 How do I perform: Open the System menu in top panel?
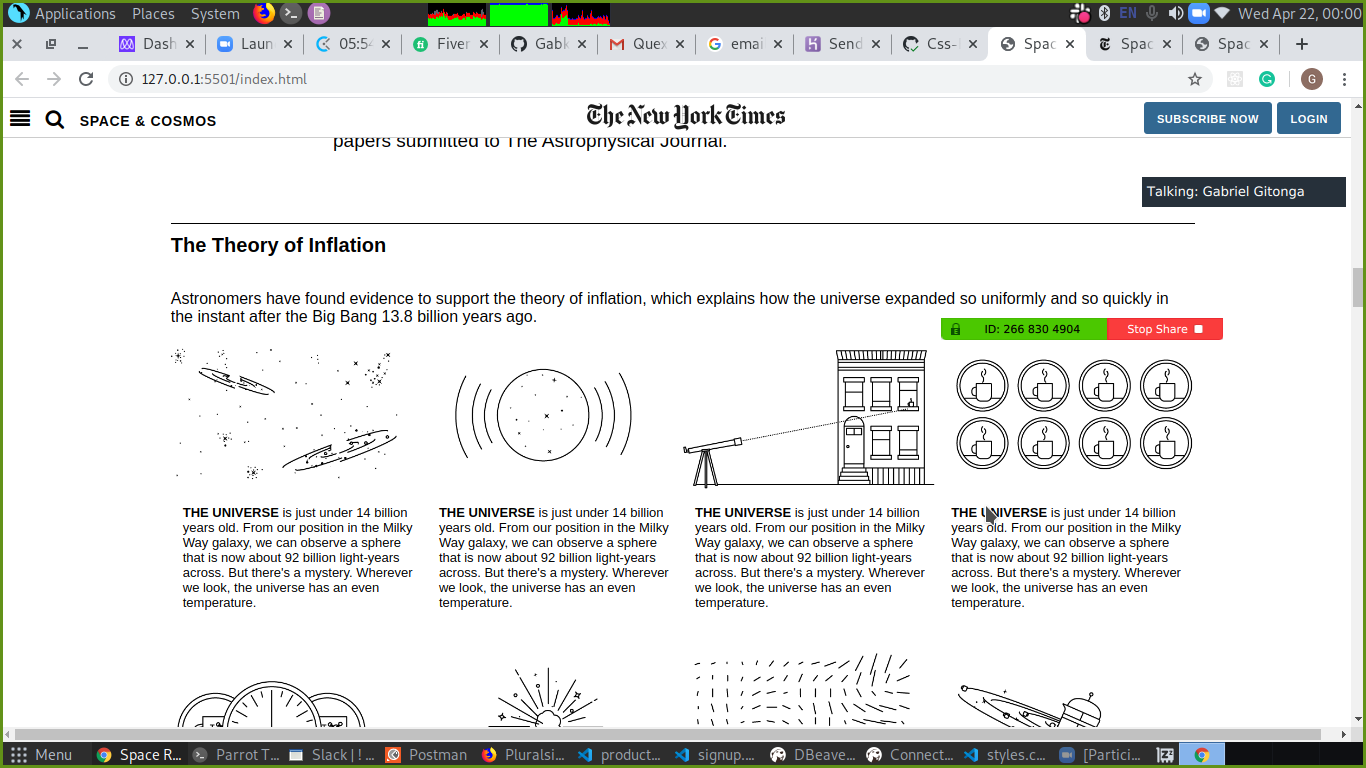(x=215, y=14)
